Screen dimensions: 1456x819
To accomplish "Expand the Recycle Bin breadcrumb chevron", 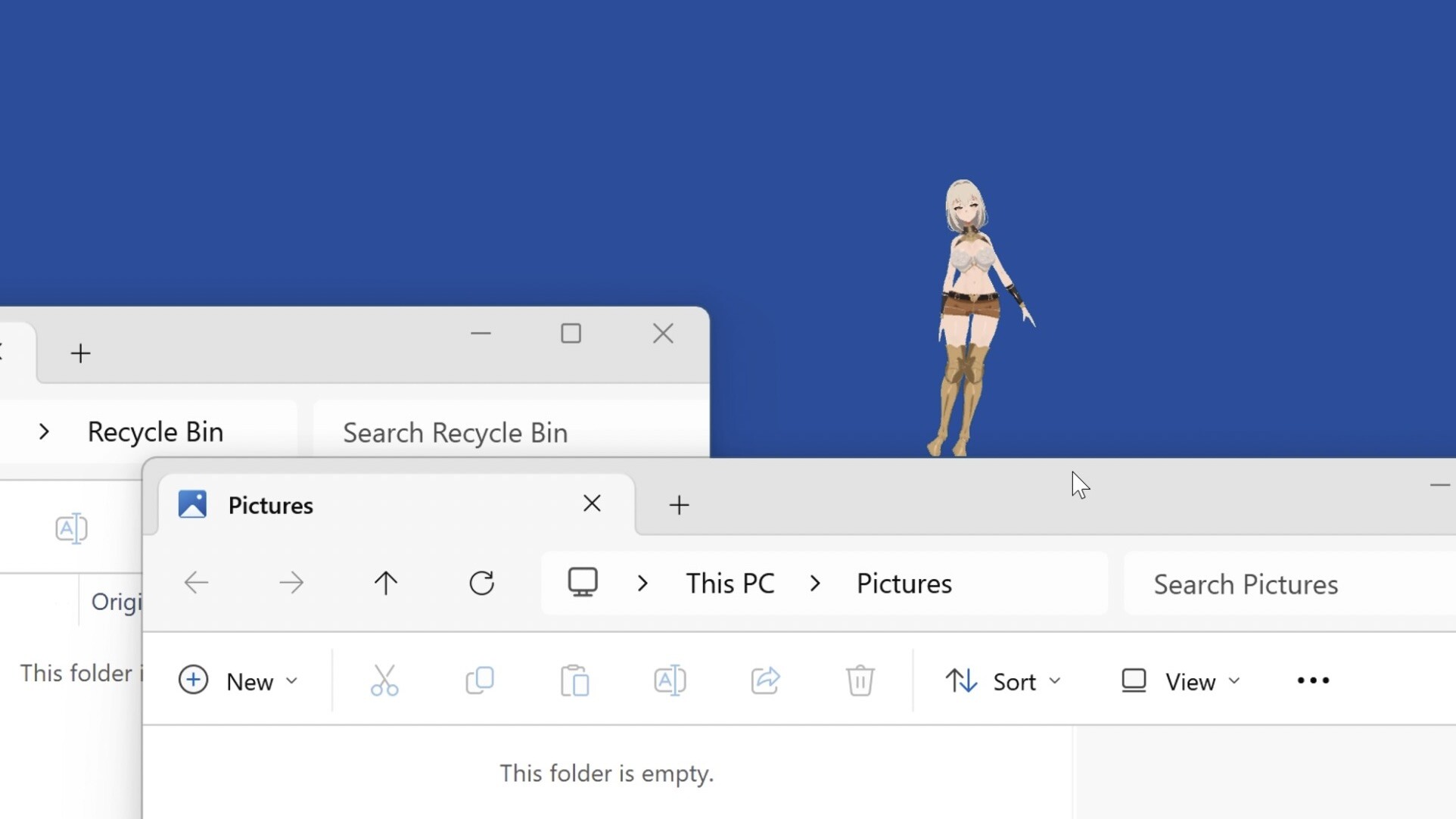I will (44, 431).
